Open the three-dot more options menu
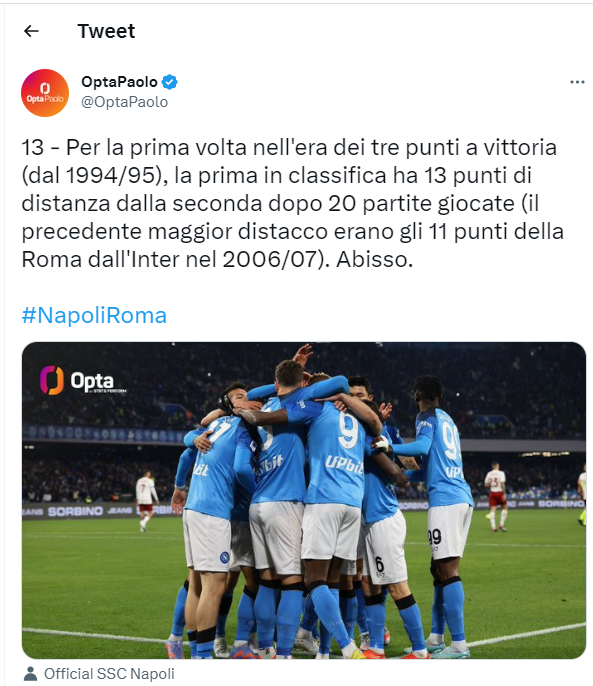 click(577, 82)
